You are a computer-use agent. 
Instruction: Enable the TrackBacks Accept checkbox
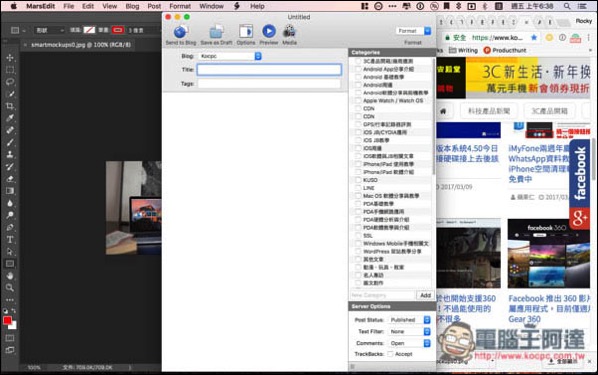point(390,354)
